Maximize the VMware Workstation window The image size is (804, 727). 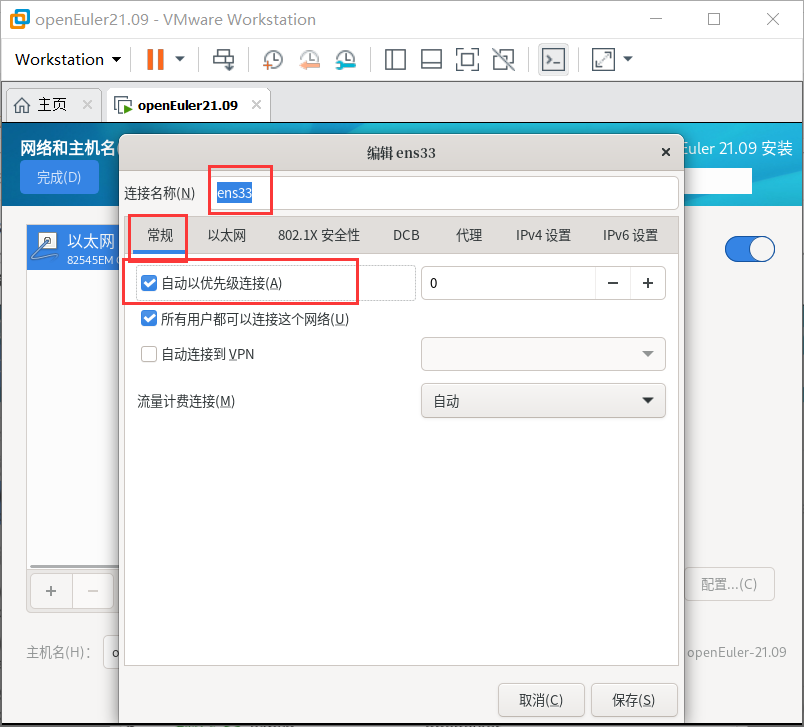(714, 19)
